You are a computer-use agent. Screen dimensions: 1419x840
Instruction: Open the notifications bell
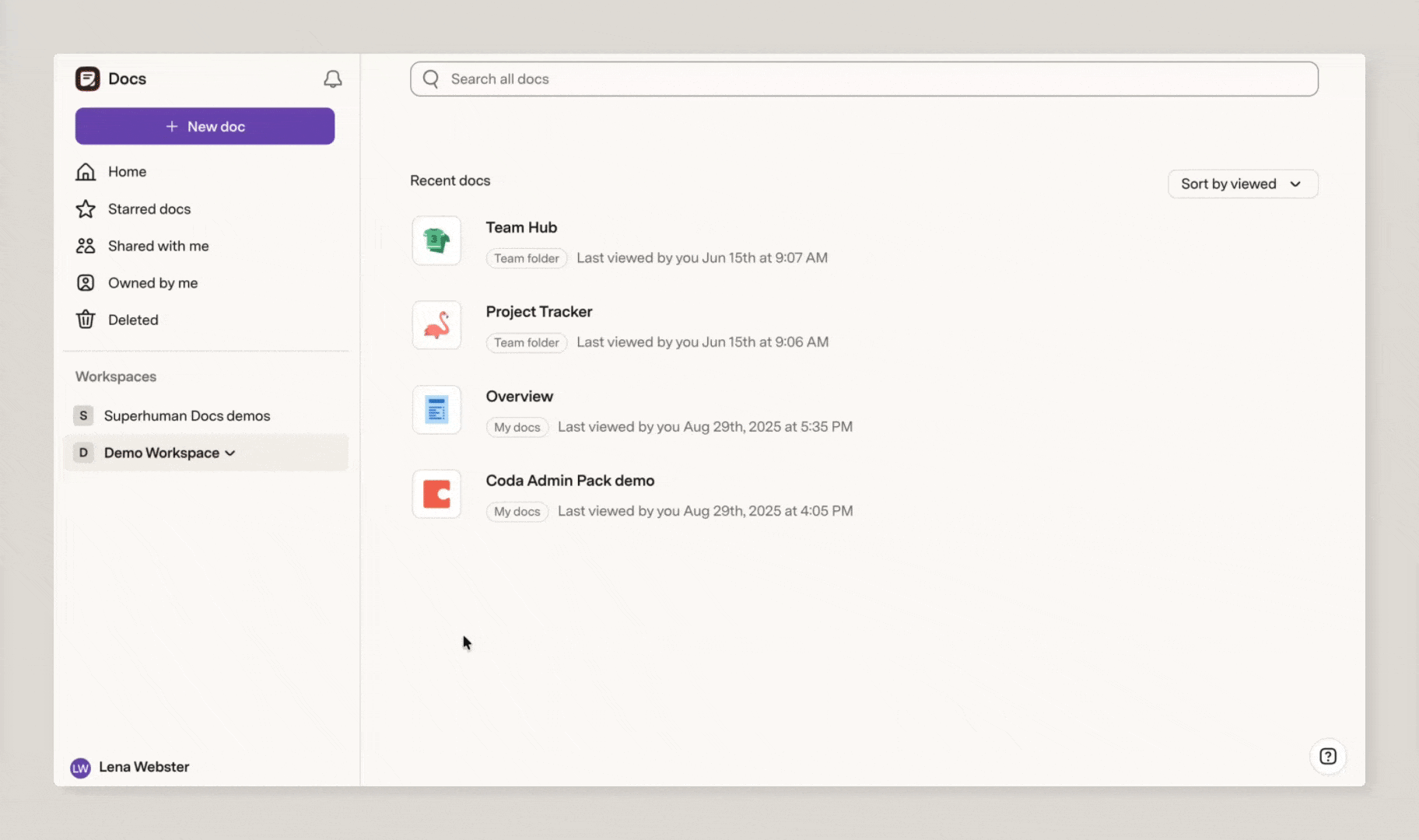coord(332,79)
